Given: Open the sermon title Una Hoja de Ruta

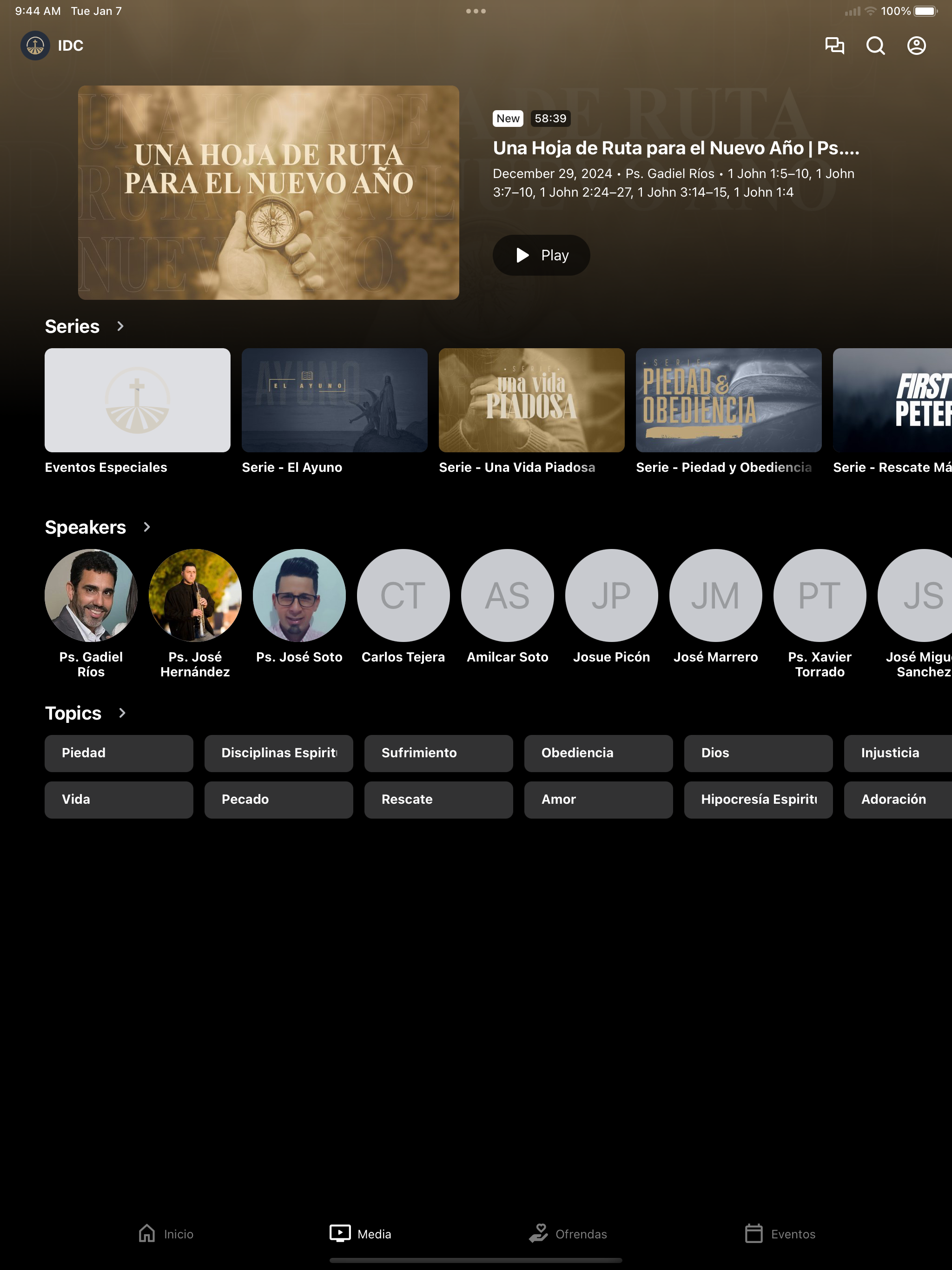Looking at the screenshot, I should coord(676,148).
